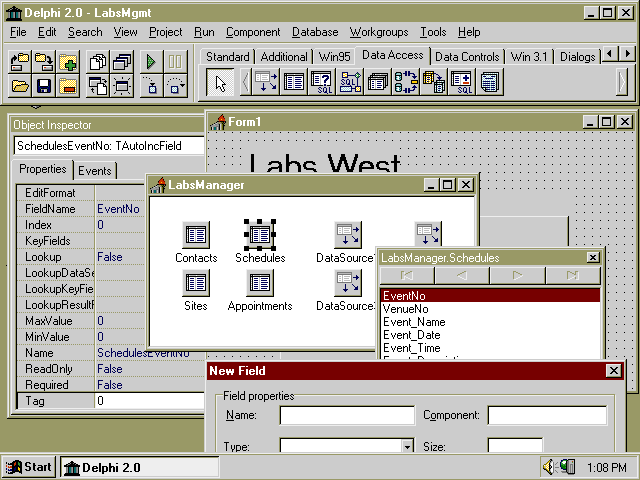This screenshot has height=480, width=640.
Task: Select Event_Date in fields list
Action: [490, 335]
